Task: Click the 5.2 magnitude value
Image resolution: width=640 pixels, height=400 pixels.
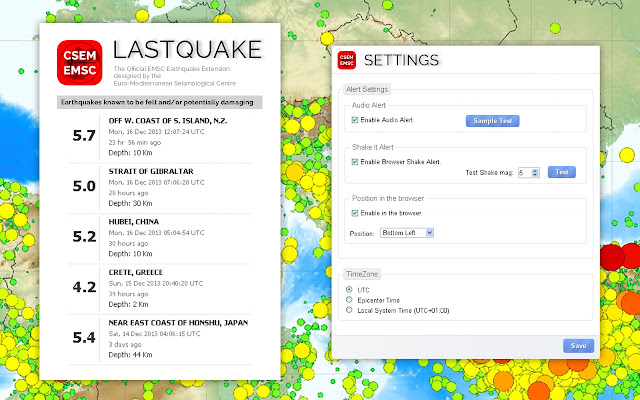Action: pyautogui.click(x=84, y=237)
